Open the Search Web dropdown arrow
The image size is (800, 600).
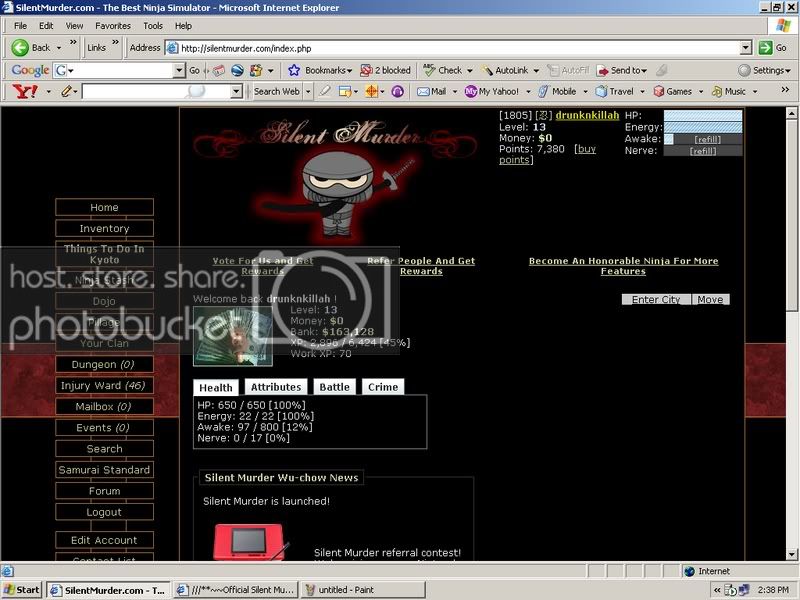[x=308, y=92]
